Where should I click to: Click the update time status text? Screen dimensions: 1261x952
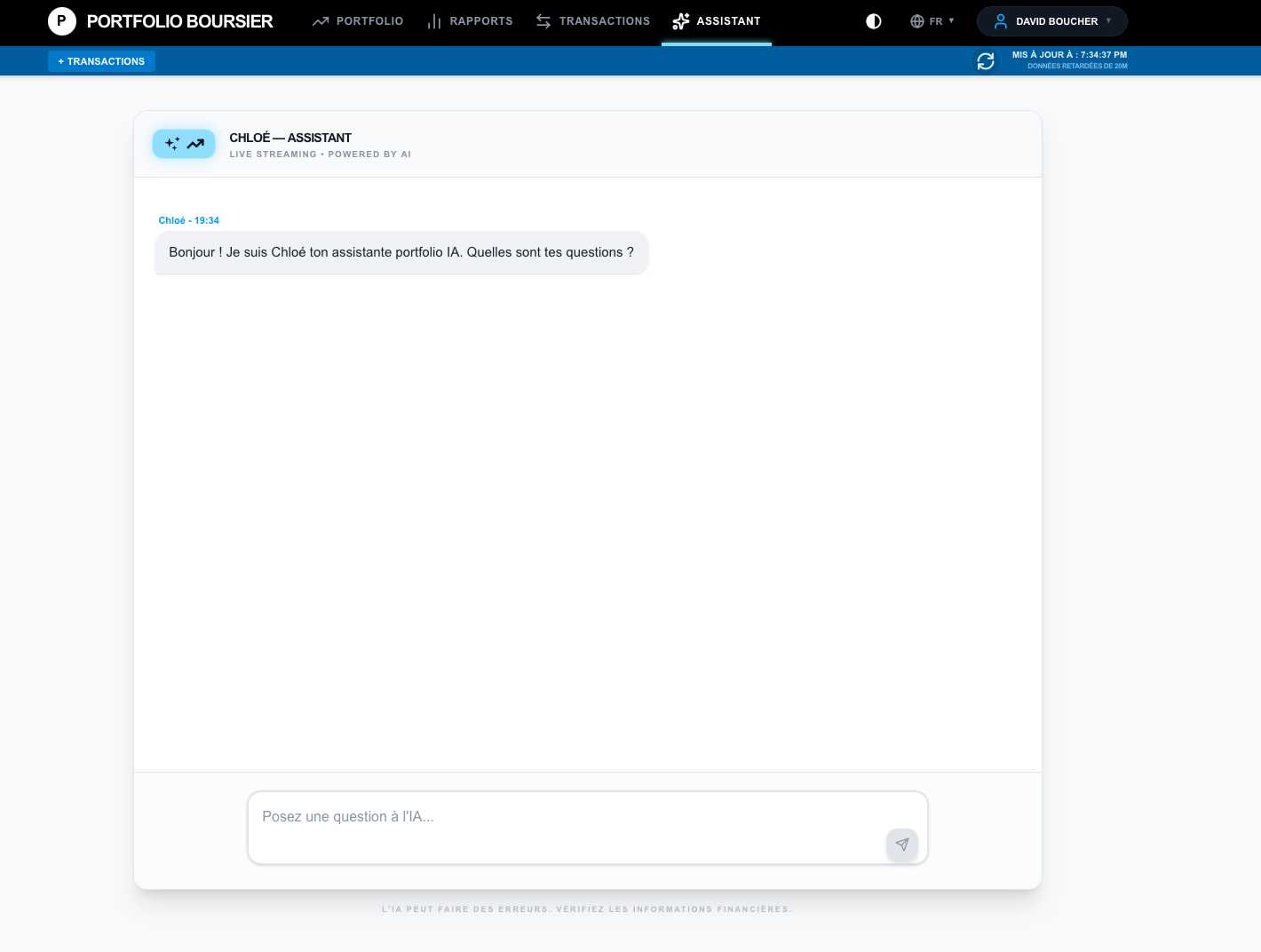coord(1069,55)
